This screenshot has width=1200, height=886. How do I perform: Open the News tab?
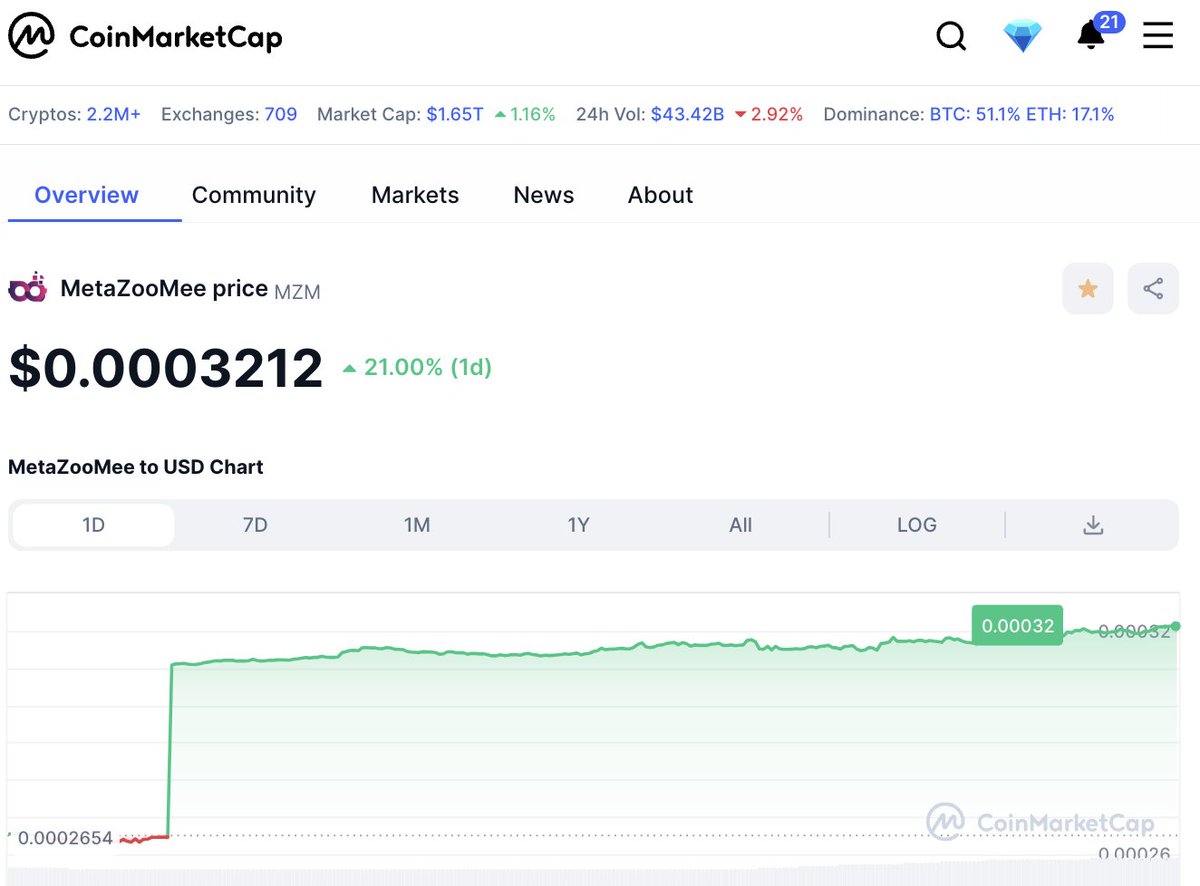(x=544, y=195)
